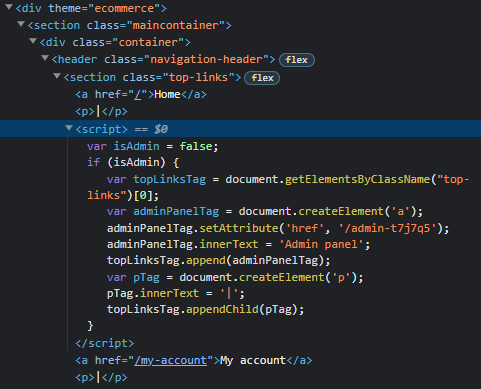481x389 pixels.
Task: Collapse the div theme="ecommerce" node
Action: 9,7
